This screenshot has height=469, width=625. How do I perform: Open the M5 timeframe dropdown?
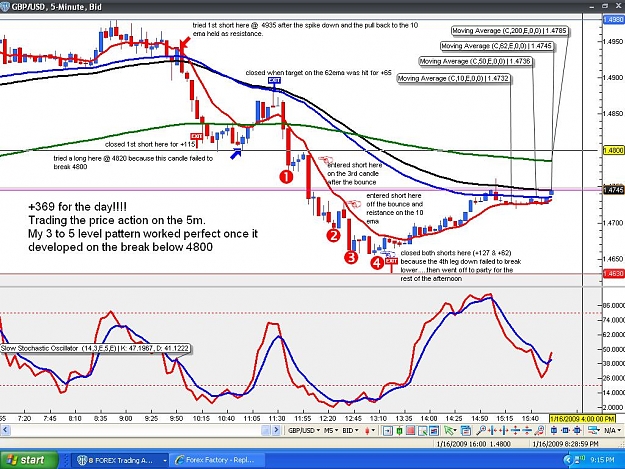[x=330, y=430]
